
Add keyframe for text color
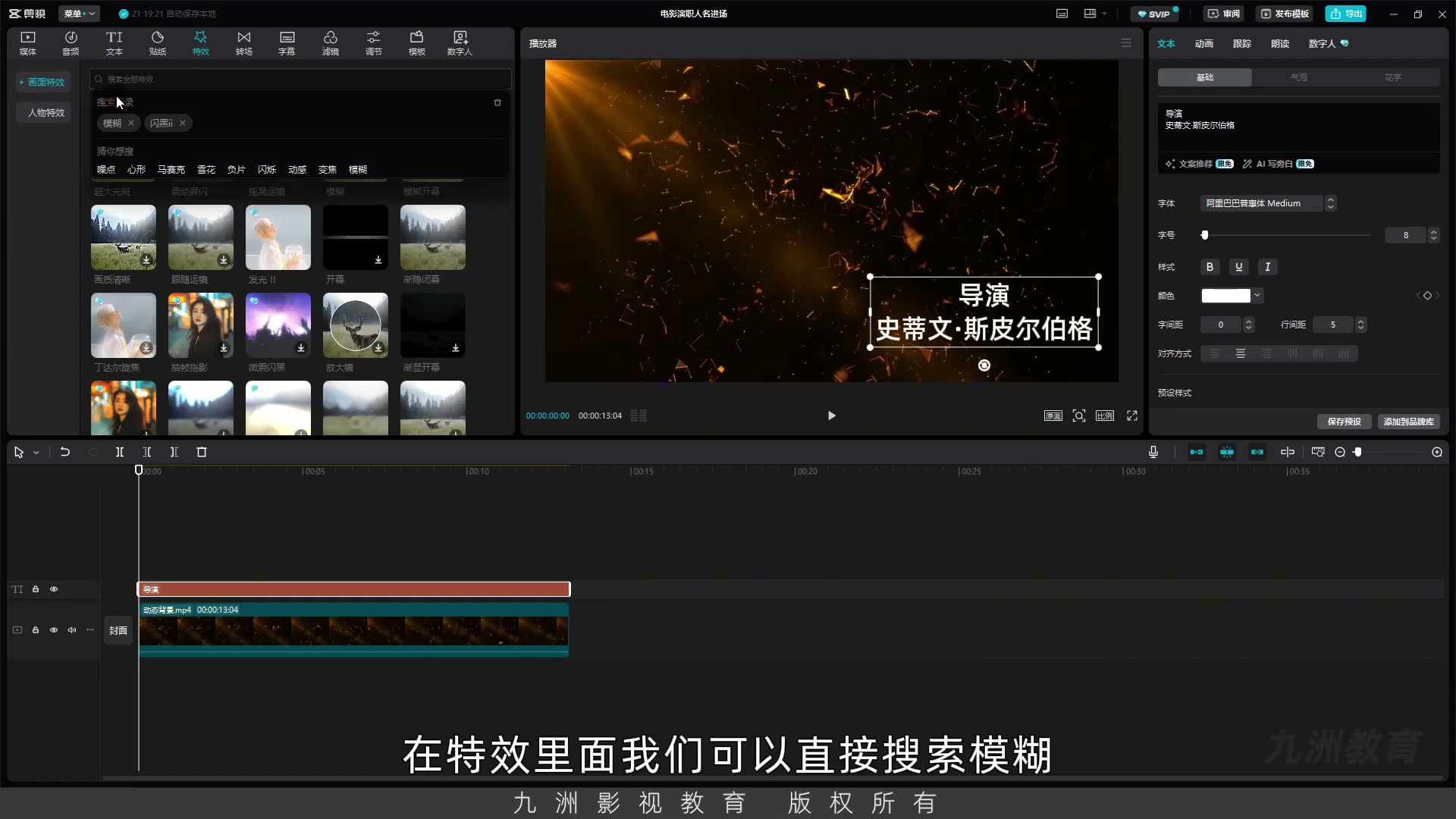tap(1427, 296)
